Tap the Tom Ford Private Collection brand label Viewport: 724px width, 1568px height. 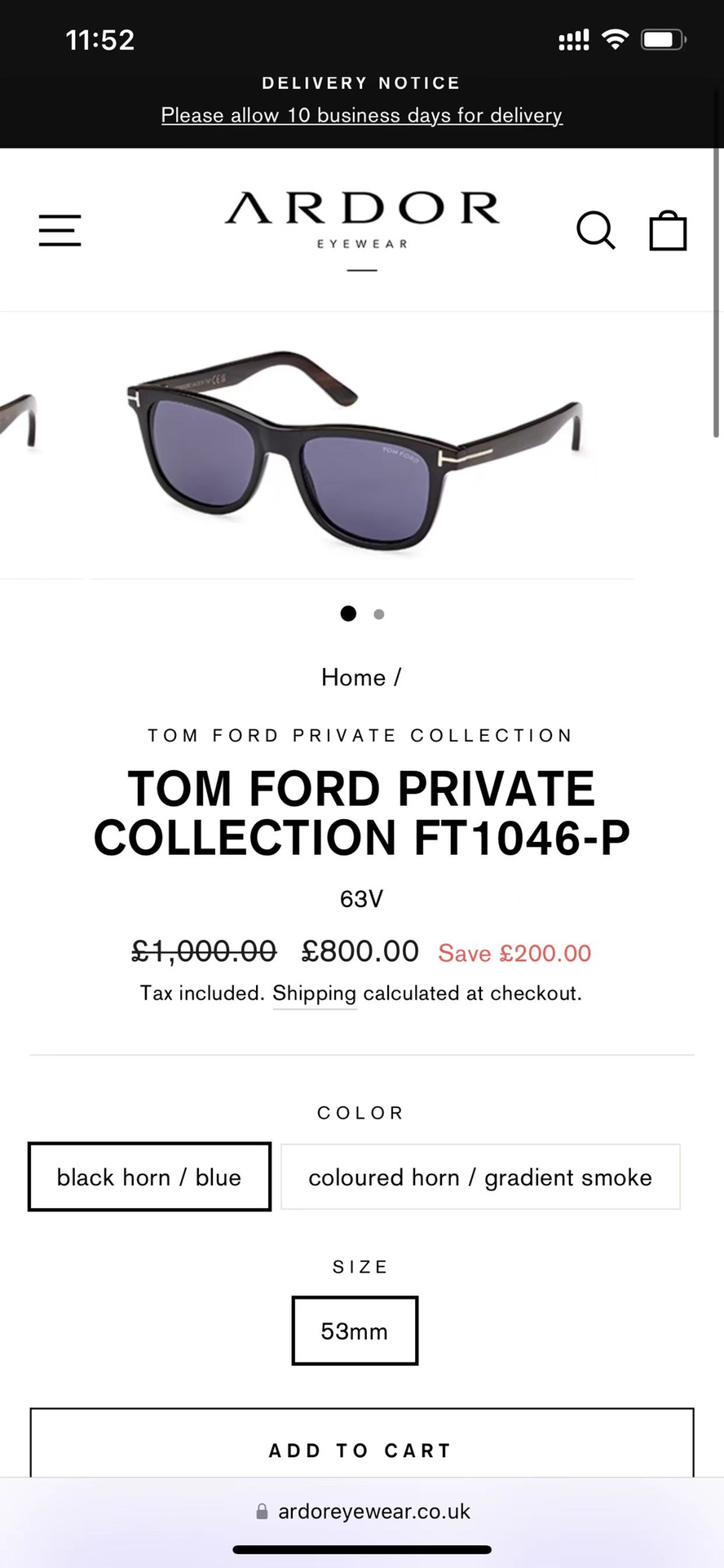pos(361,735)
